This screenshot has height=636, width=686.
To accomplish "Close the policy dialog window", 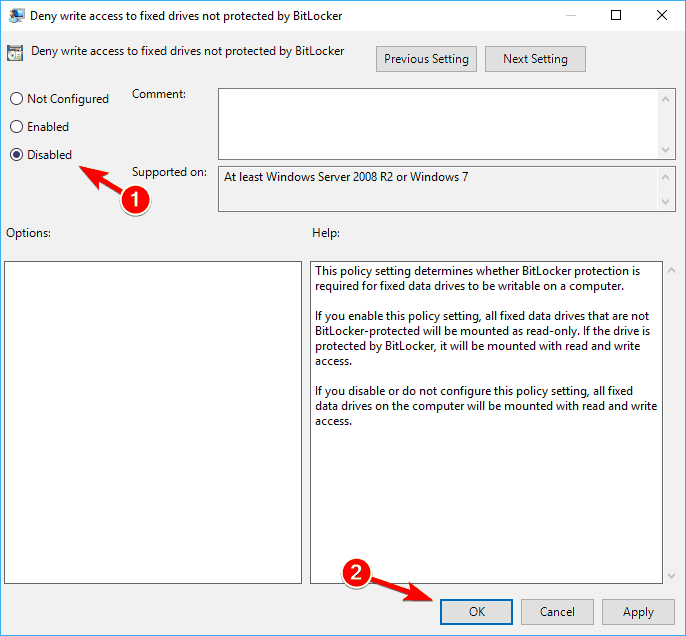I will coord(662,15).
